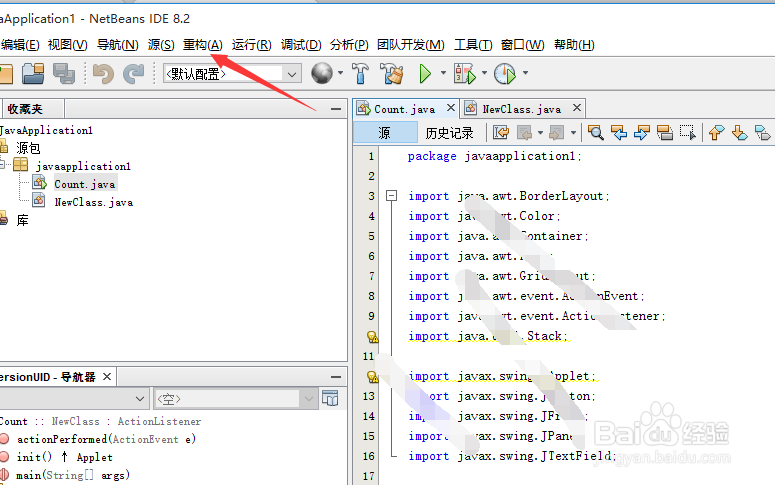
Task: Open dropdown arrow beside Profile button
Action: tap(525, 73)
